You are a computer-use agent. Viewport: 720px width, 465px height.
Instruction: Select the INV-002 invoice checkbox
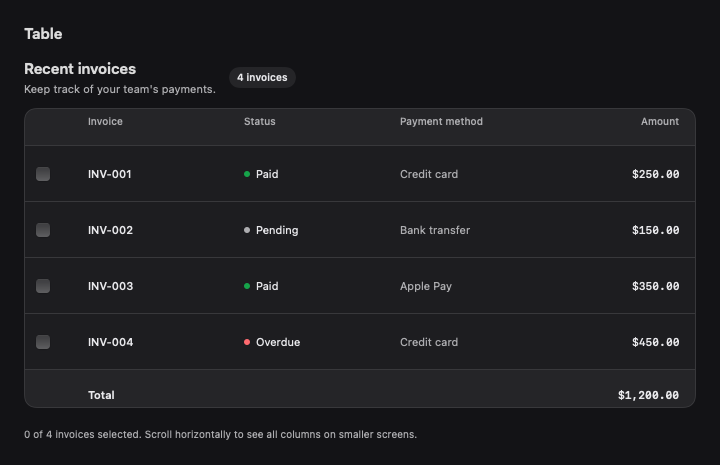click(x=43, y=230)
